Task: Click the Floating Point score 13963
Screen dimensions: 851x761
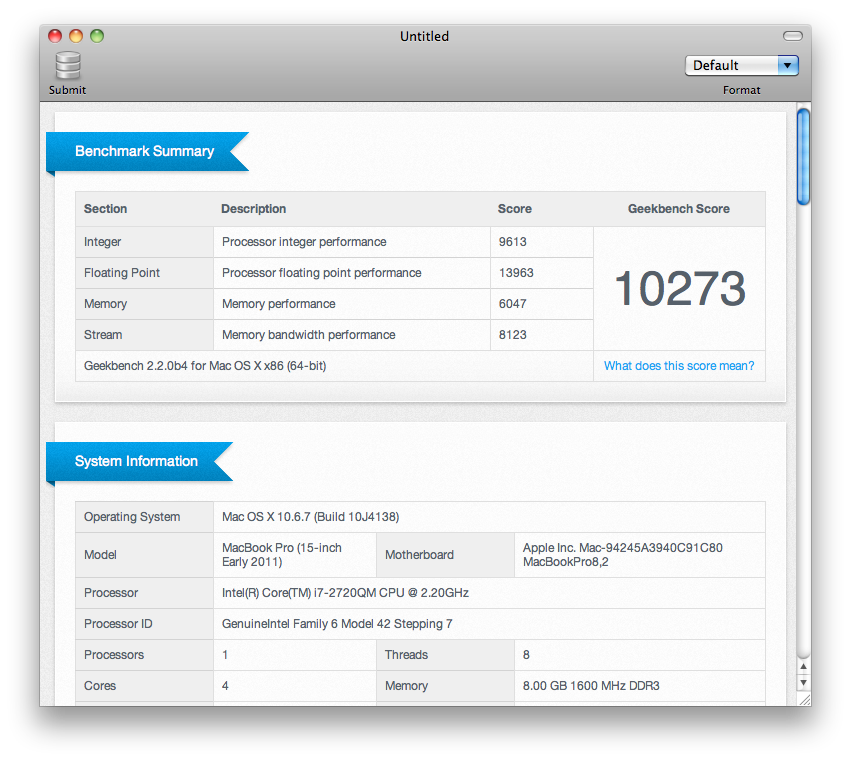Action: (x=516, y=273)
